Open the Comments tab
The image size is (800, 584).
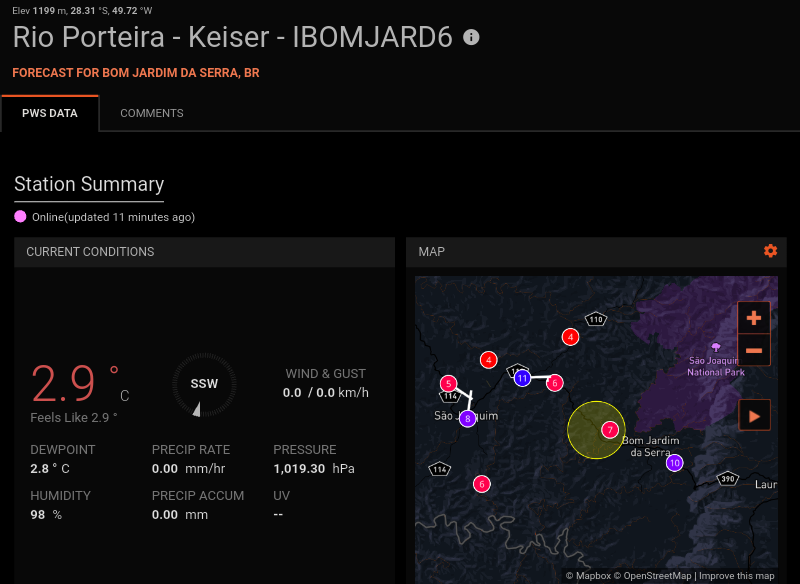point(152,114)
